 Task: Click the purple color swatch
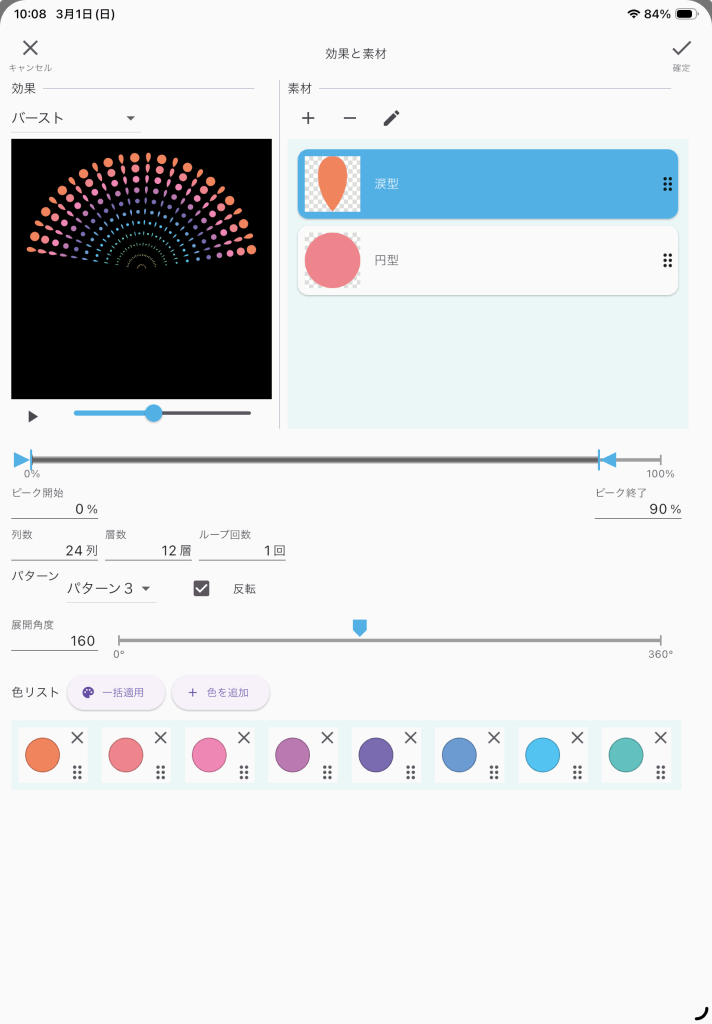click(376, 754)
